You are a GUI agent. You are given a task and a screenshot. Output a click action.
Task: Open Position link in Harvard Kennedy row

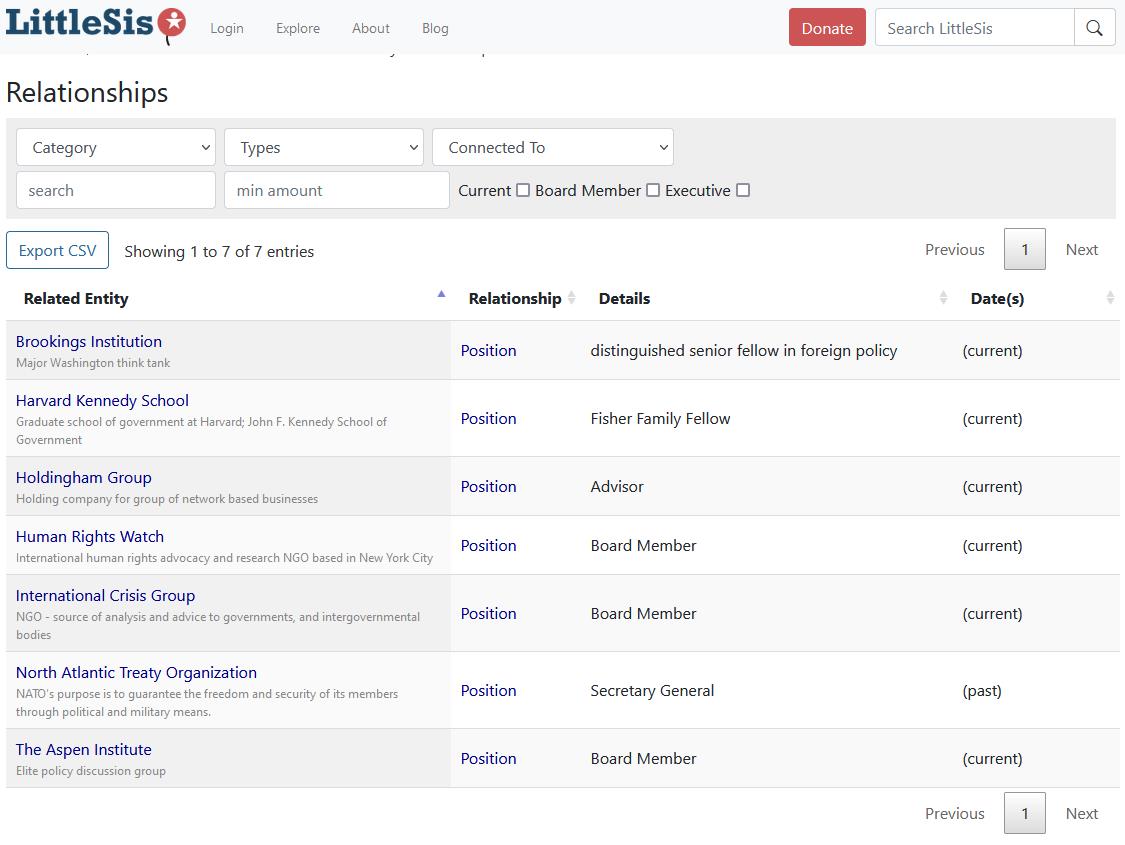tap(489, 419)
